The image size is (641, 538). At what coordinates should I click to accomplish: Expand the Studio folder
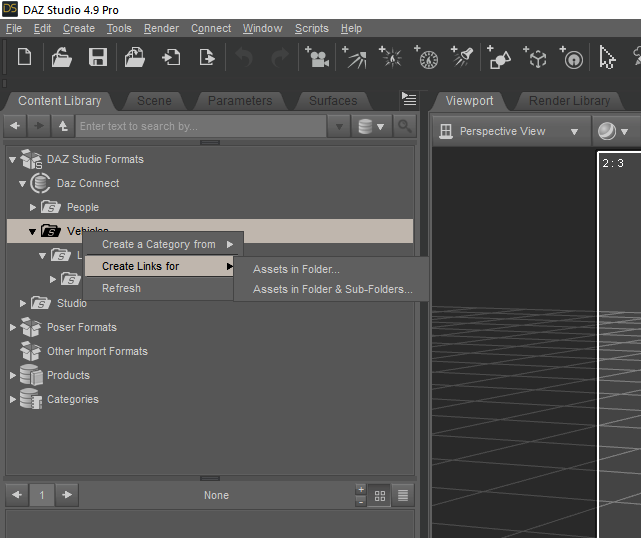pyautogui.click(x=23, y=303)
